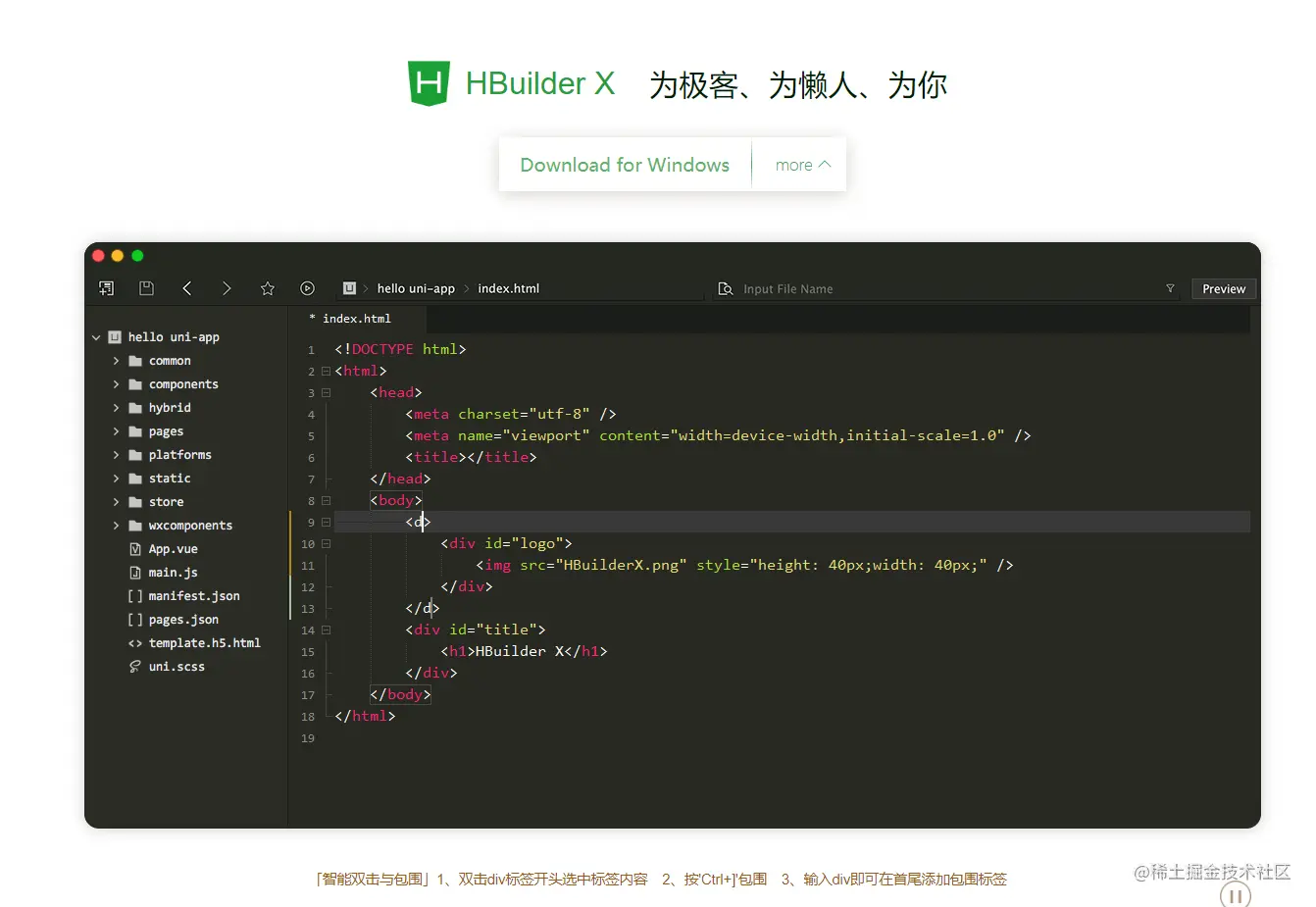Click the components folder icon
1316x907 pixels.
(135, 384)
